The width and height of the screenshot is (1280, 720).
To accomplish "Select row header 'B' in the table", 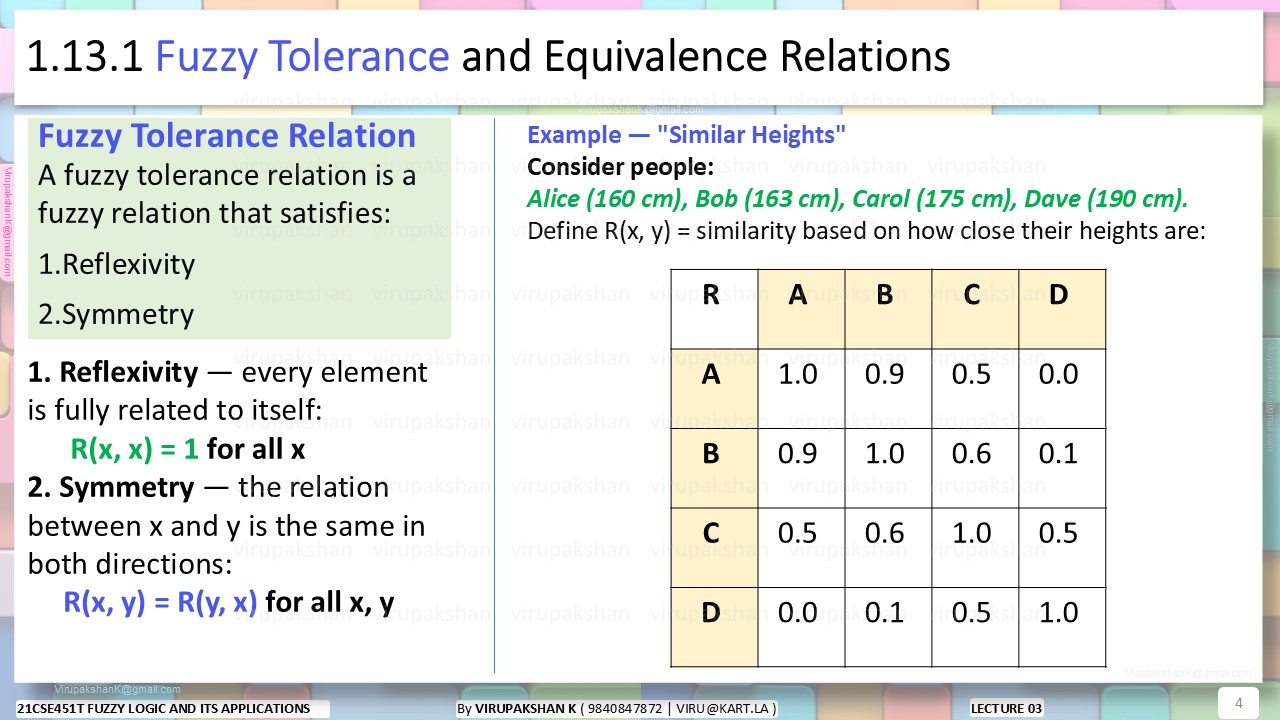I will pos(714,468).
